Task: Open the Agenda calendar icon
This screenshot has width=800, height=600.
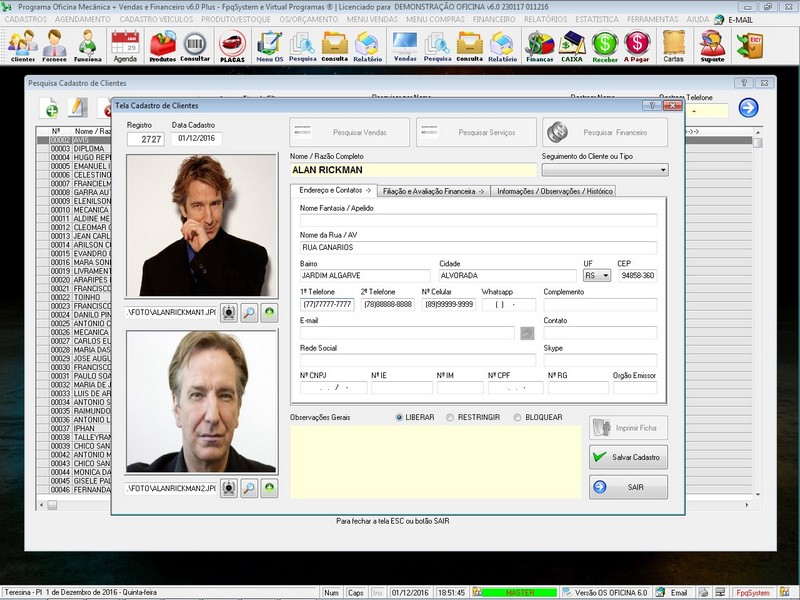Action: point(125,46)
